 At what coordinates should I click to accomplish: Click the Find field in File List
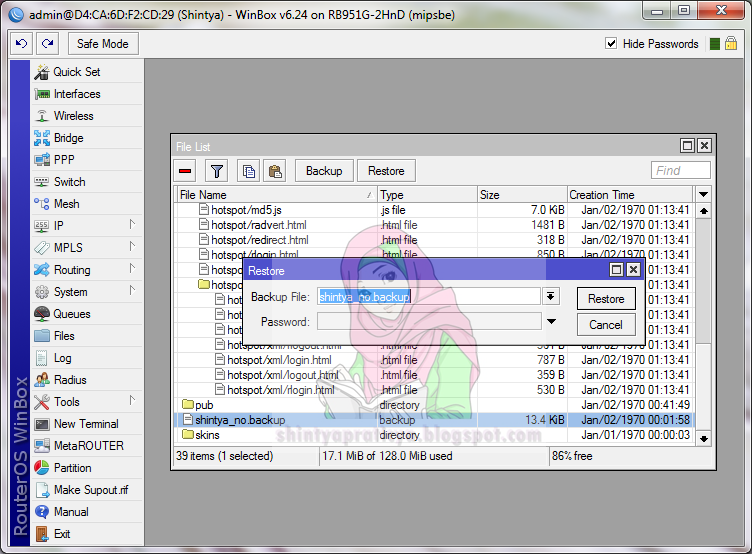[681, 170]
